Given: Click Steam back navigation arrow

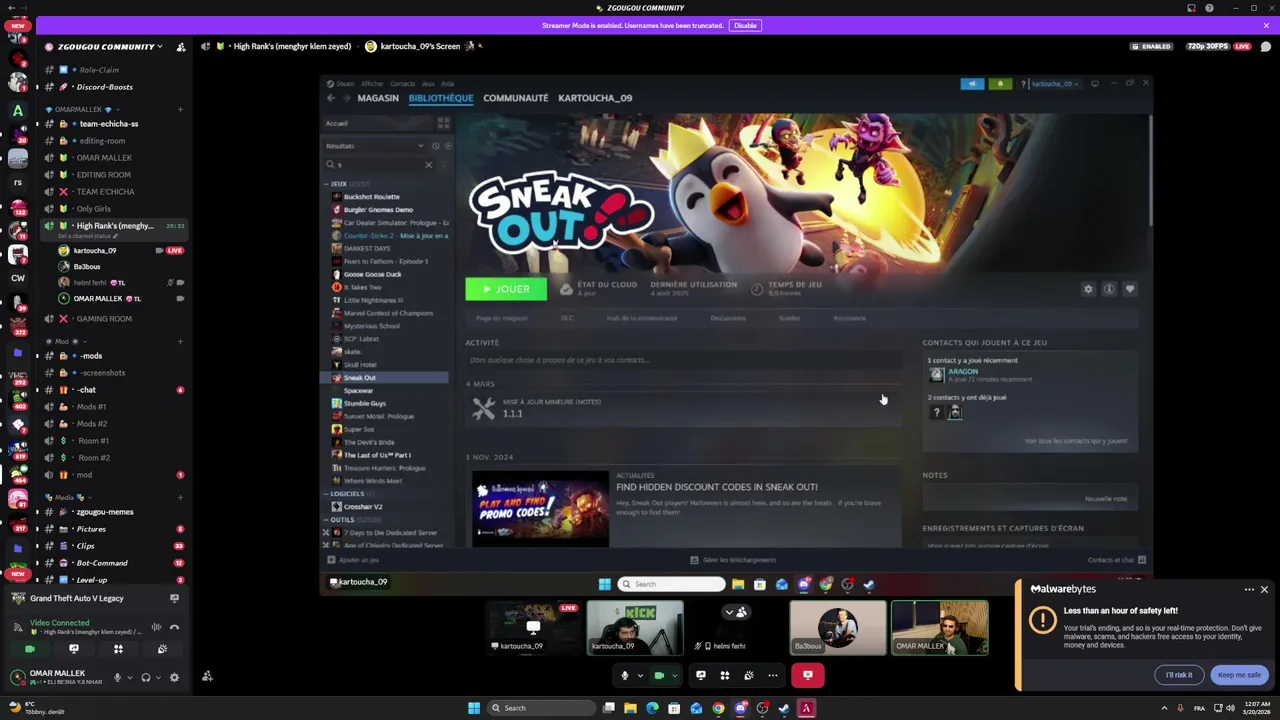Looking at the screenshot, I should tap(331, 98).
